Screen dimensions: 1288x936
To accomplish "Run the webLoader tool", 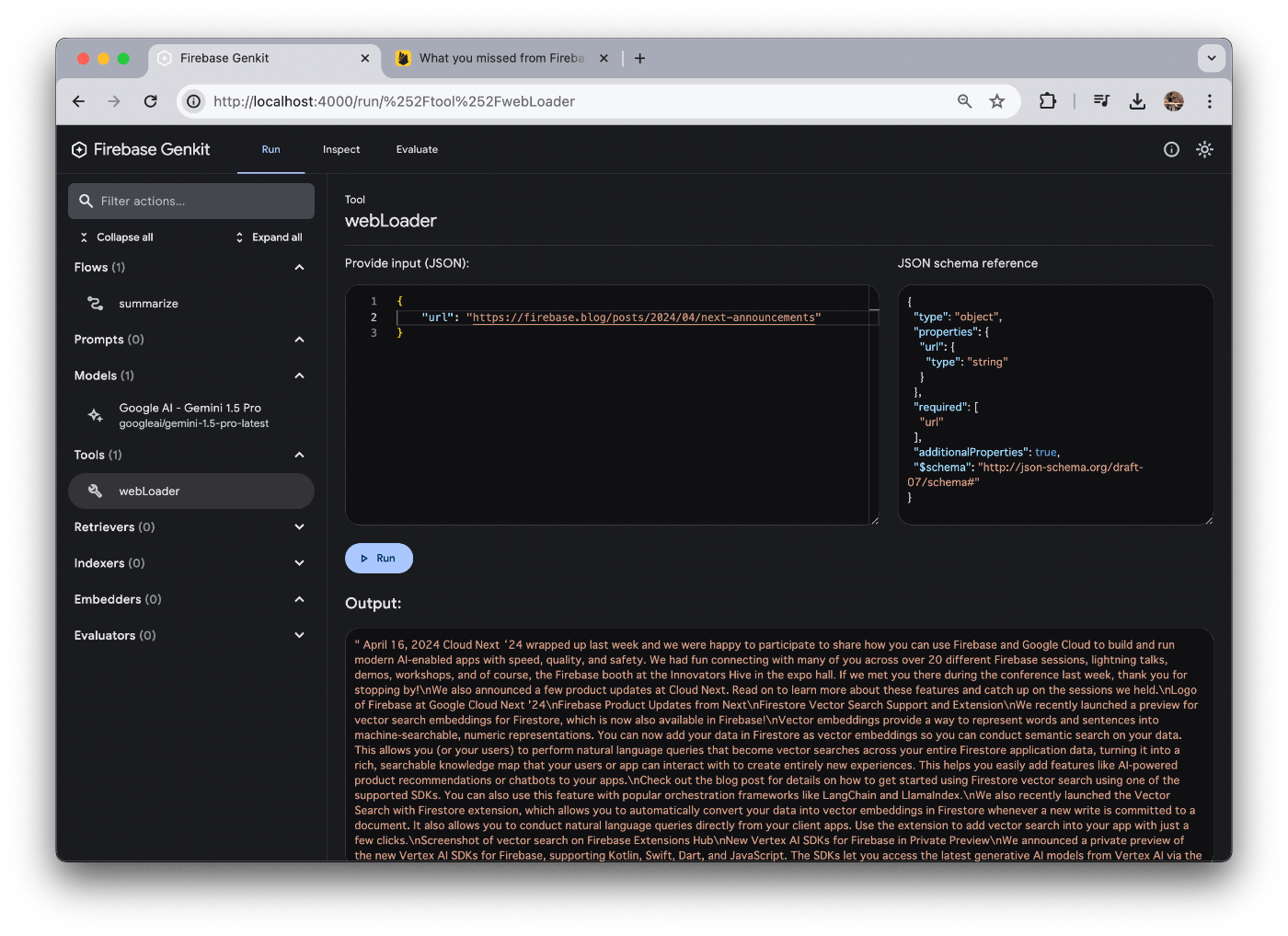I will click(379, 559).
